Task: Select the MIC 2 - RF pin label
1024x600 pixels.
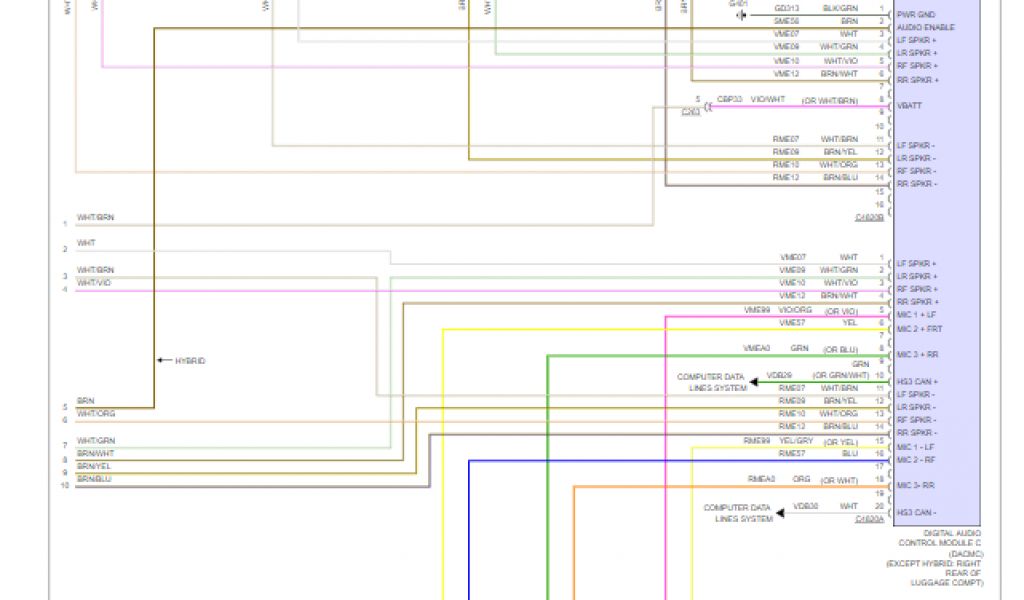Action: tap(916, 460)
